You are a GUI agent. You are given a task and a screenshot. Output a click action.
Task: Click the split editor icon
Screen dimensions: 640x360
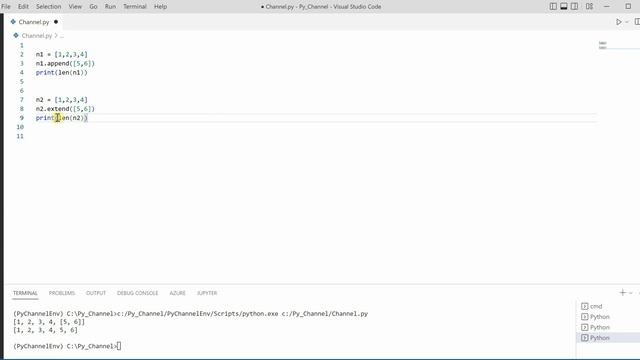coord(637,22)
